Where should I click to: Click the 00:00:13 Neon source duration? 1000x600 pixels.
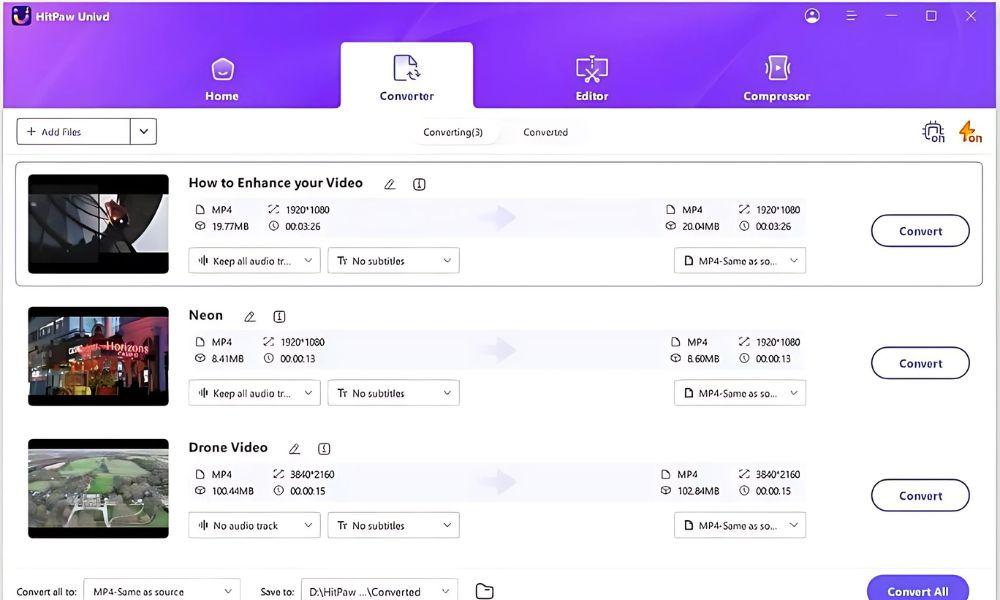click(x=298, y=358)
